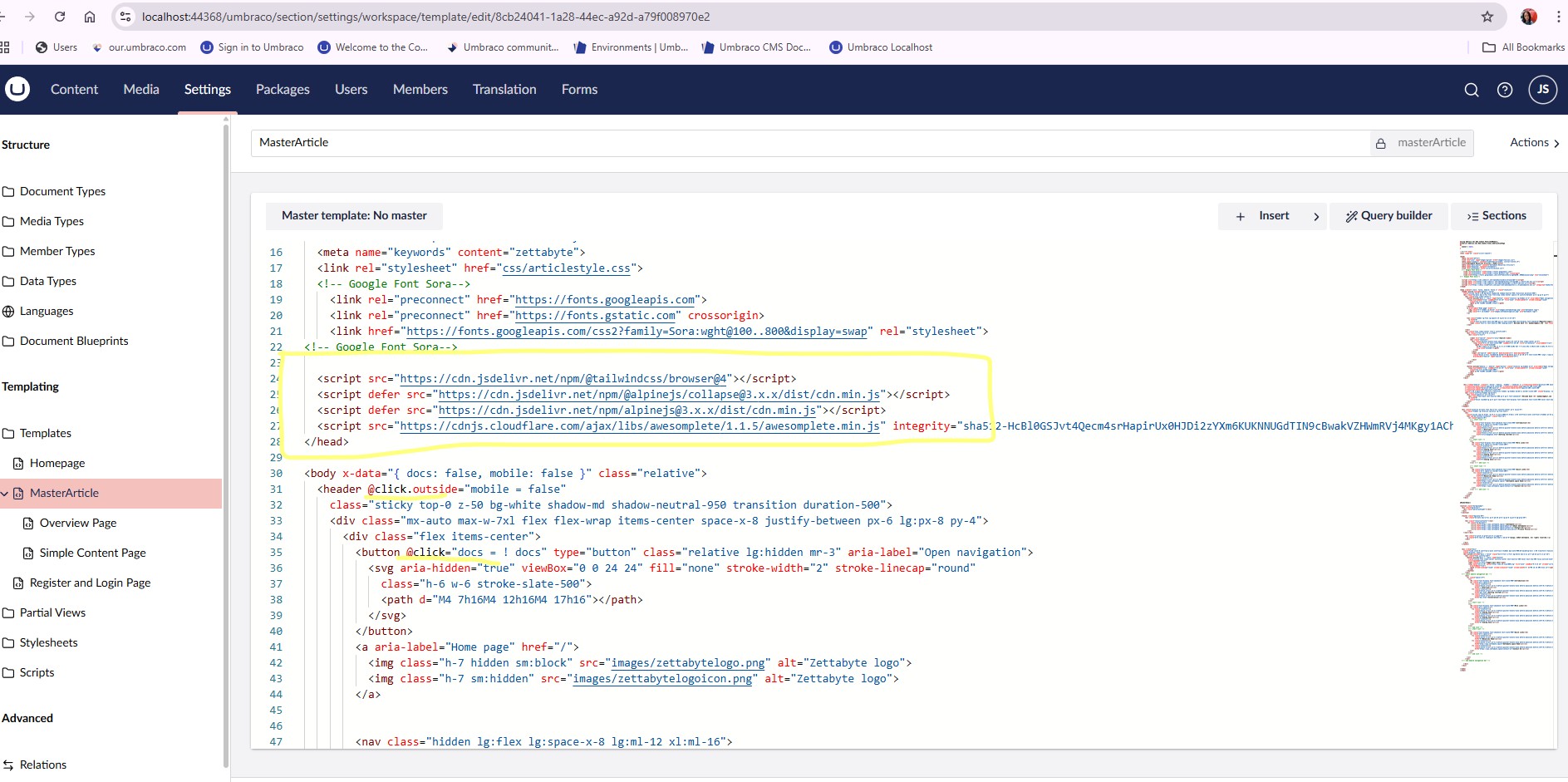
Task: Click the Simple Content Page template icon
Action: click(28, 553)
